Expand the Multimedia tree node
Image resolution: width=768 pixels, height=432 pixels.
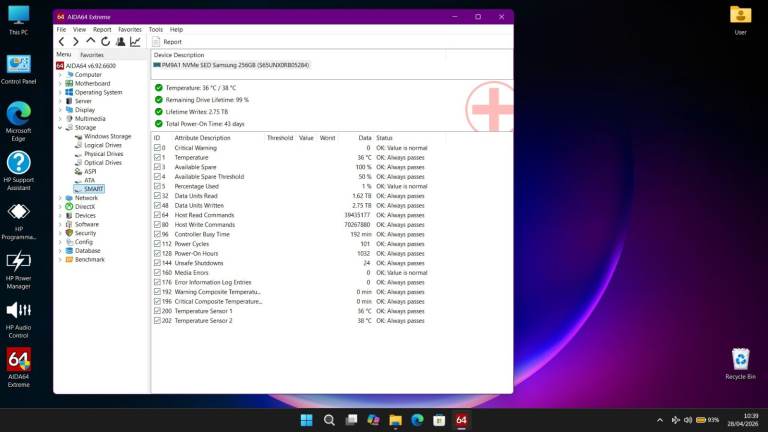(60, 119)
